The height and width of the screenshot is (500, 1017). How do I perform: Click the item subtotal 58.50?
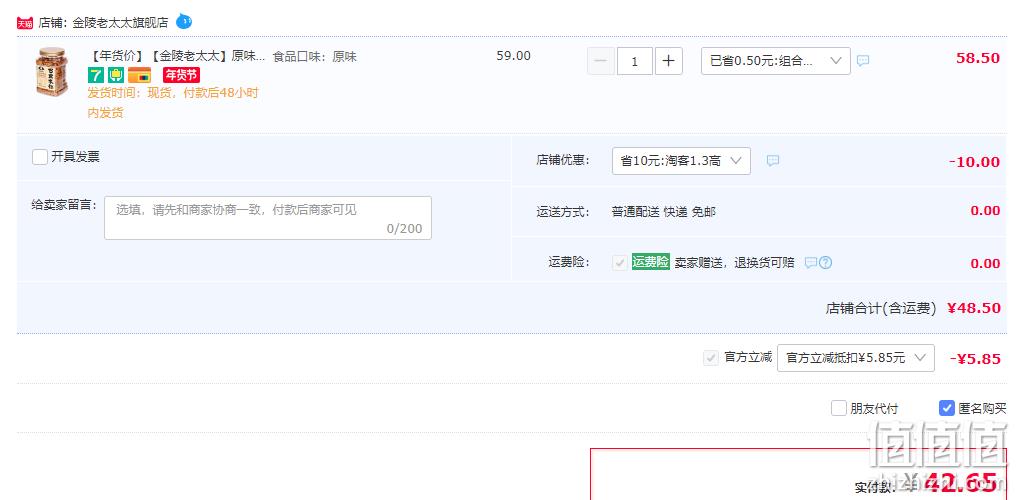pos(978,58)
